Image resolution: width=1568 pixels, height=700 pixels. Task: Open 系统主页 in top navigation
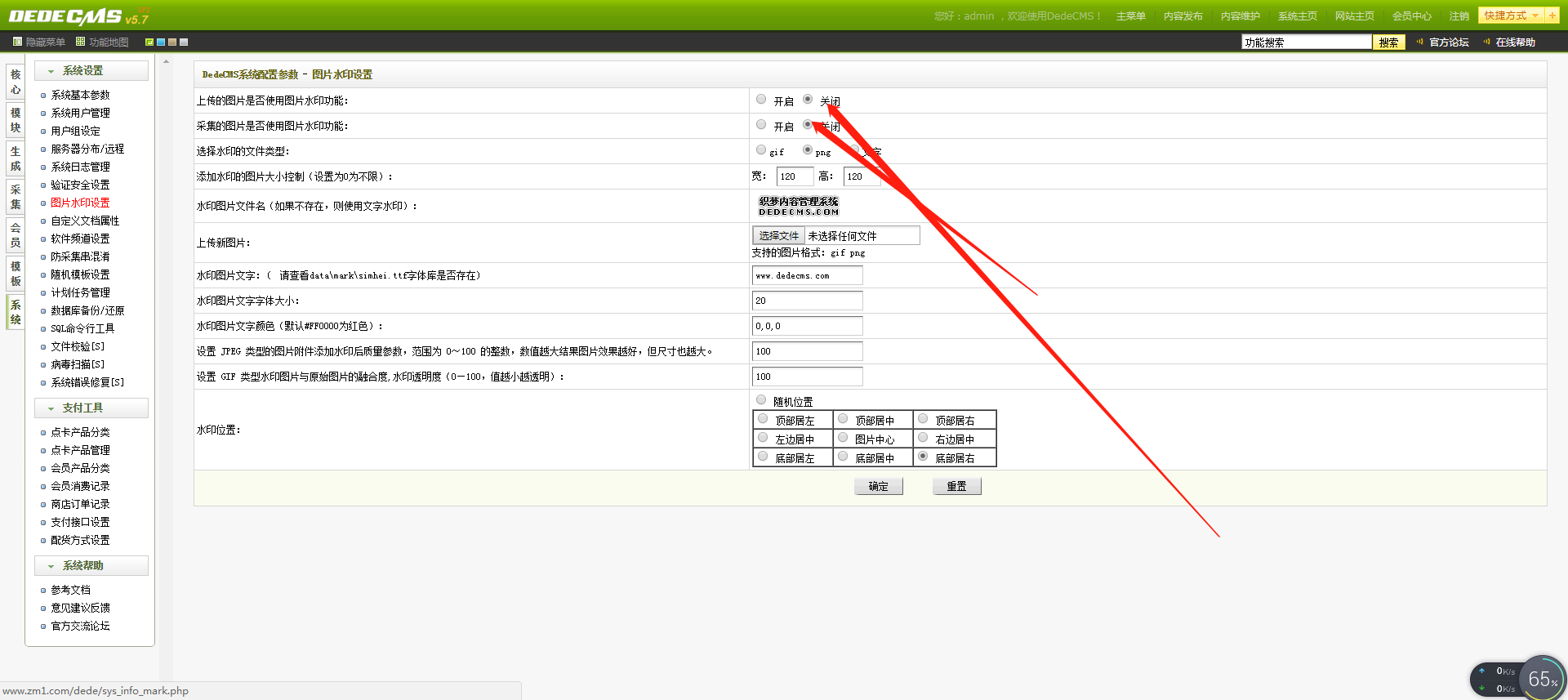pyautogui.click(x=1298, y=16)
